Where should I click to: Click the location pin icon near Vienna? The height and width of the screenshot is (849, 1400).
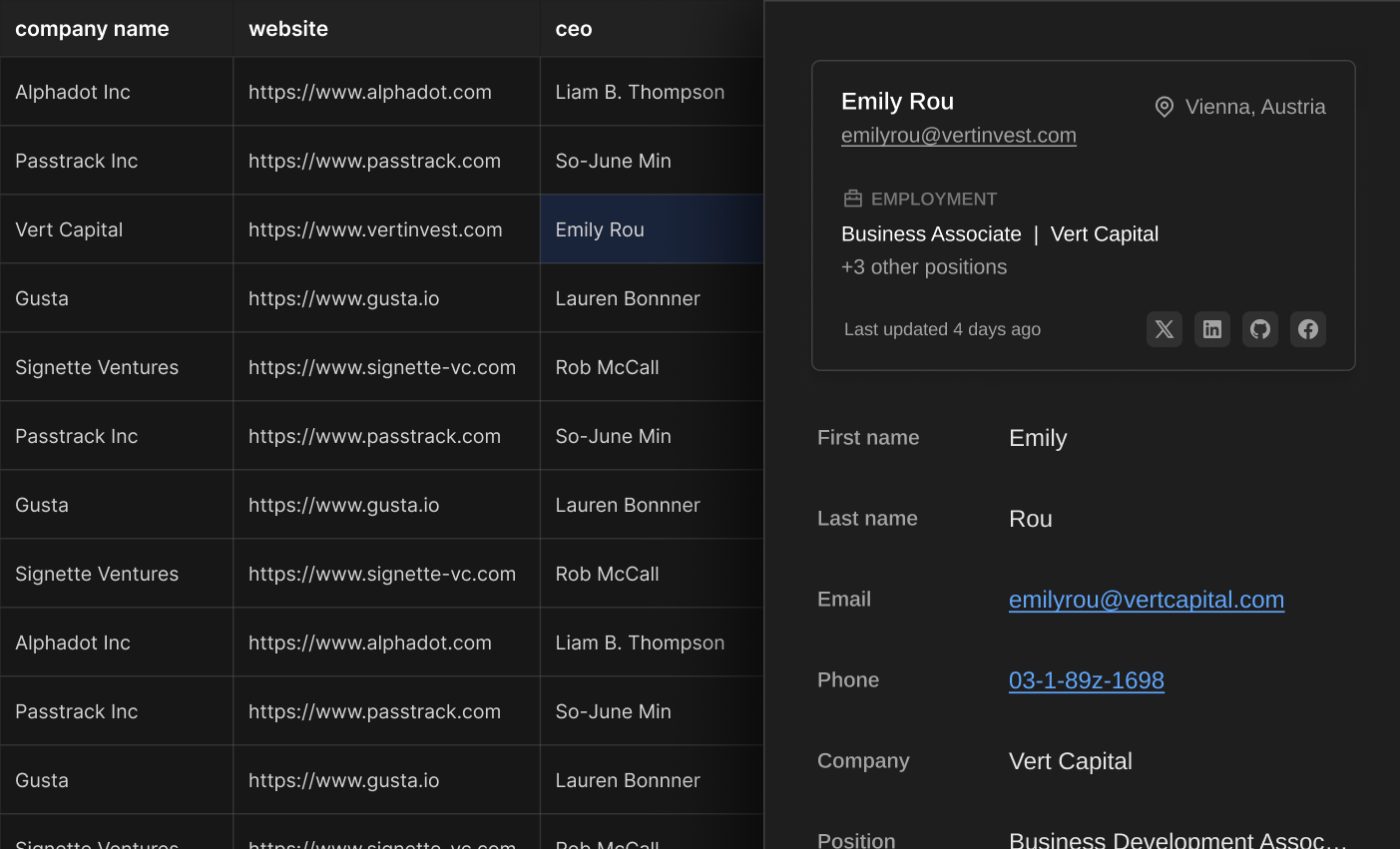coord(1164,107)
